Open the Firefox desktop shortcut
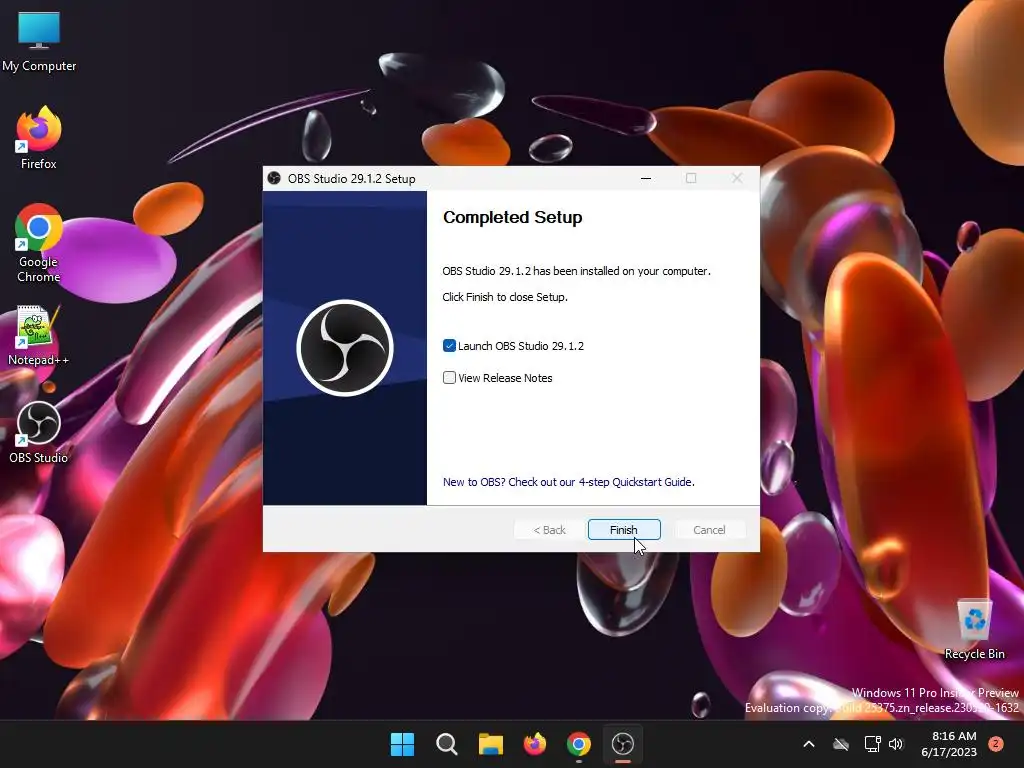The width and height of the screenshot is (1024, 768). coord(39,138)
